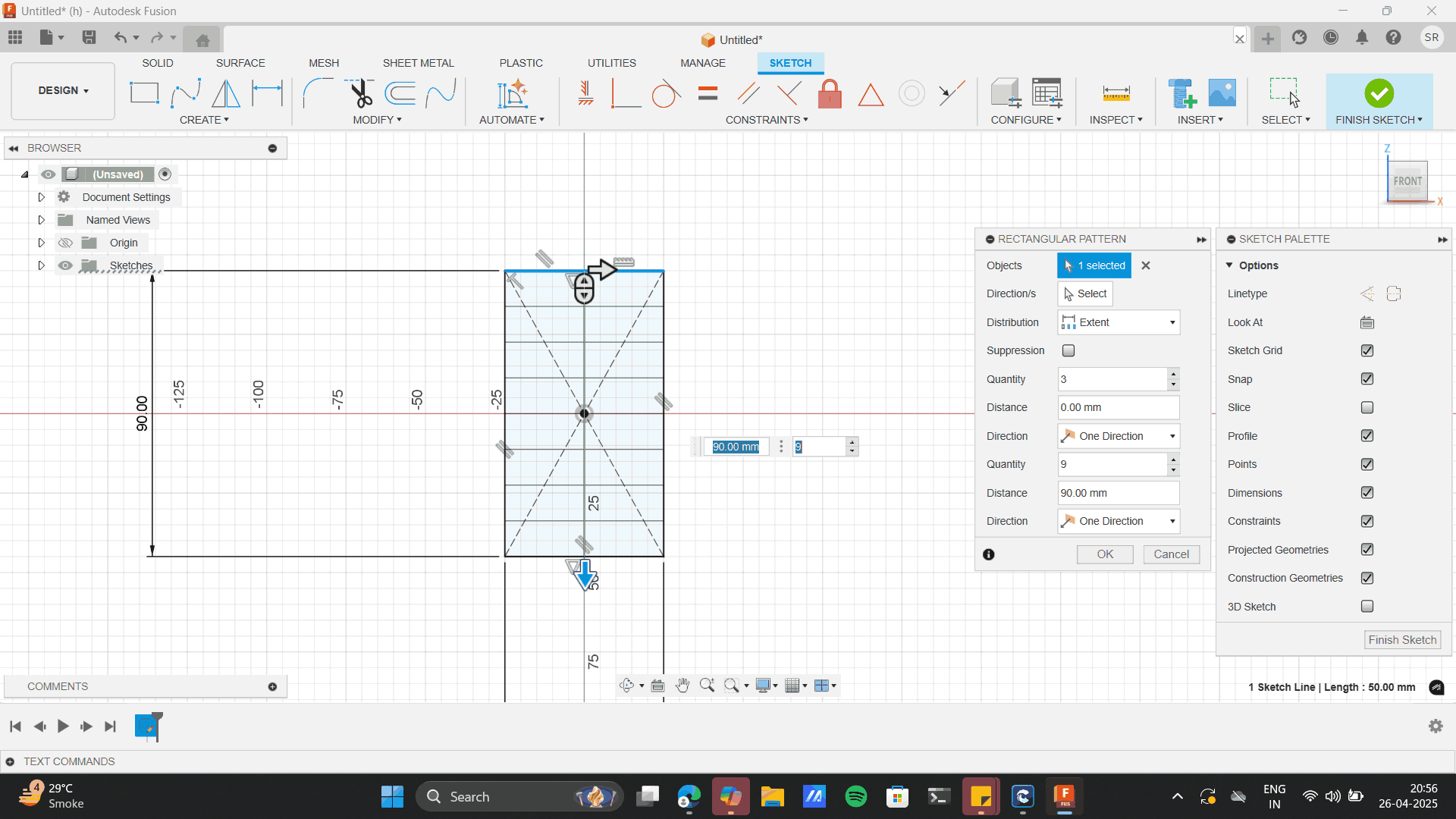Screen dimensions: 1456x819
Task: Activate the Mirror tool icon
Action: tap(226, 93)
